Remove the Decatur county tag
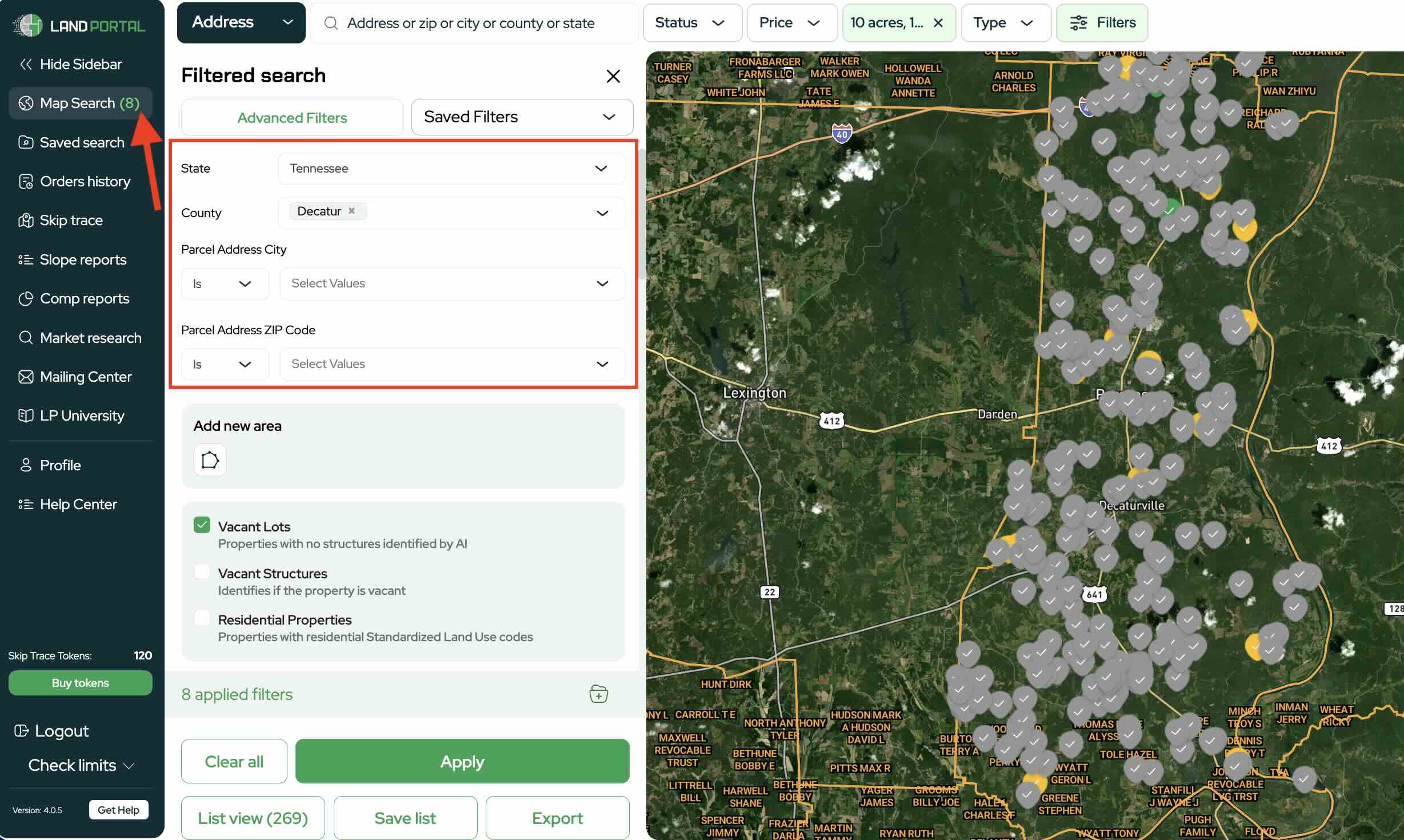This screenshot has width=1404, height=840. (x=352, y=211)
